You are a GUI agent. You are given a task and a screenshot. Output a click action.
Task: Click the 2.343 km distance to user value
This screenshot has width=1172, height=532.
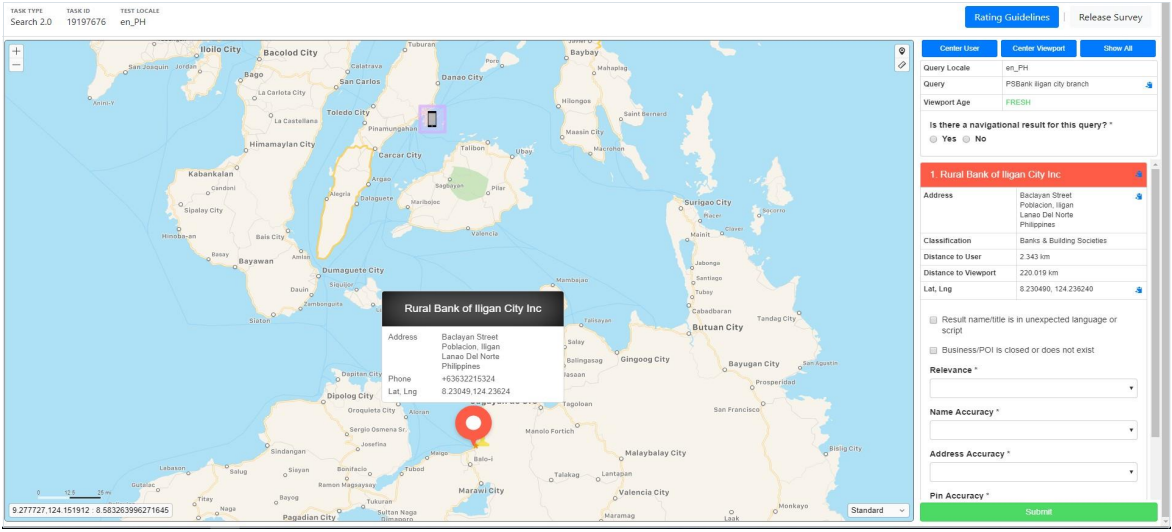[1035, 257]
